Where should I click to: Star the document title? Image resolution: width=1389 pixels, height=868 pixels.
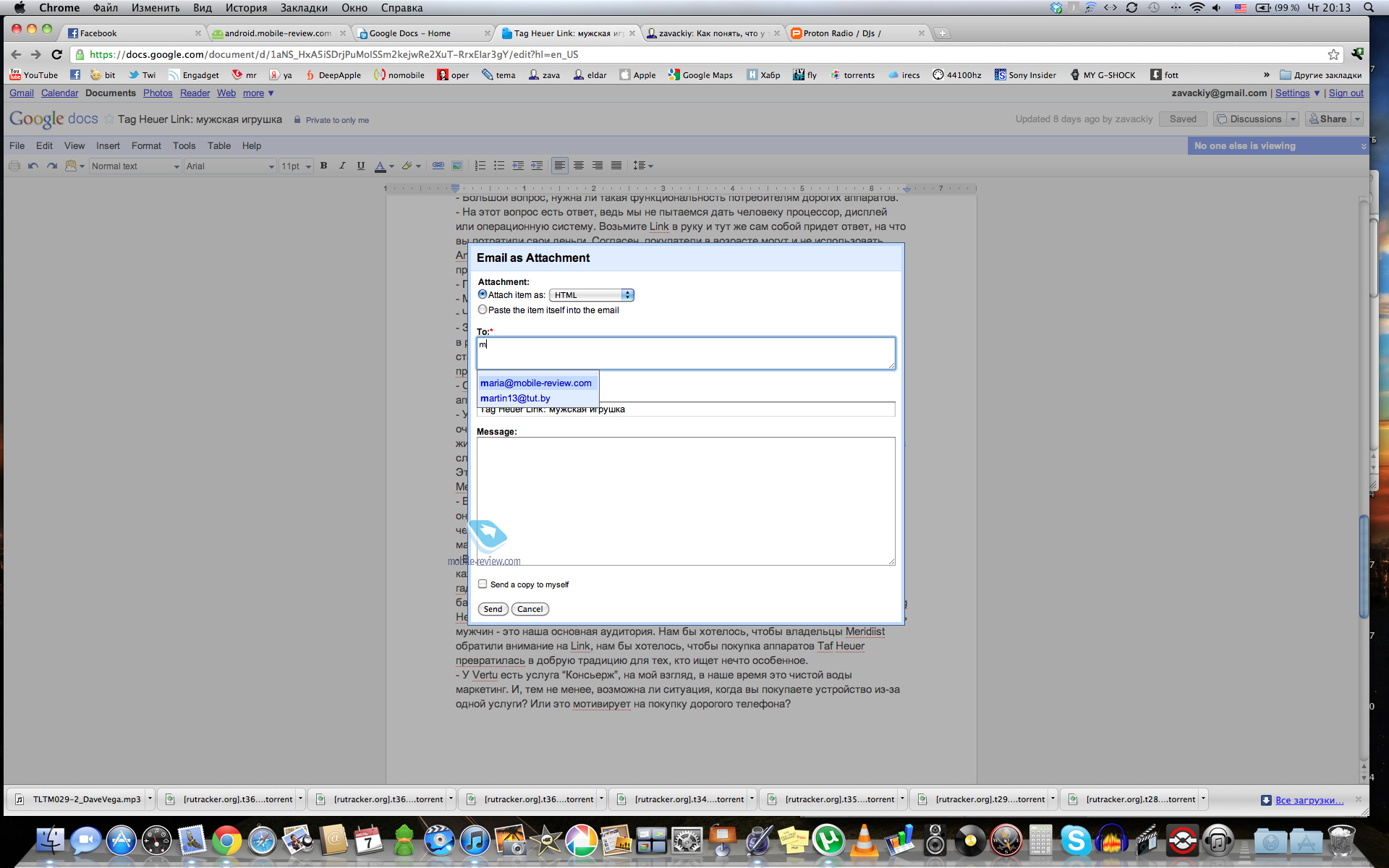(x=109, y=119)
